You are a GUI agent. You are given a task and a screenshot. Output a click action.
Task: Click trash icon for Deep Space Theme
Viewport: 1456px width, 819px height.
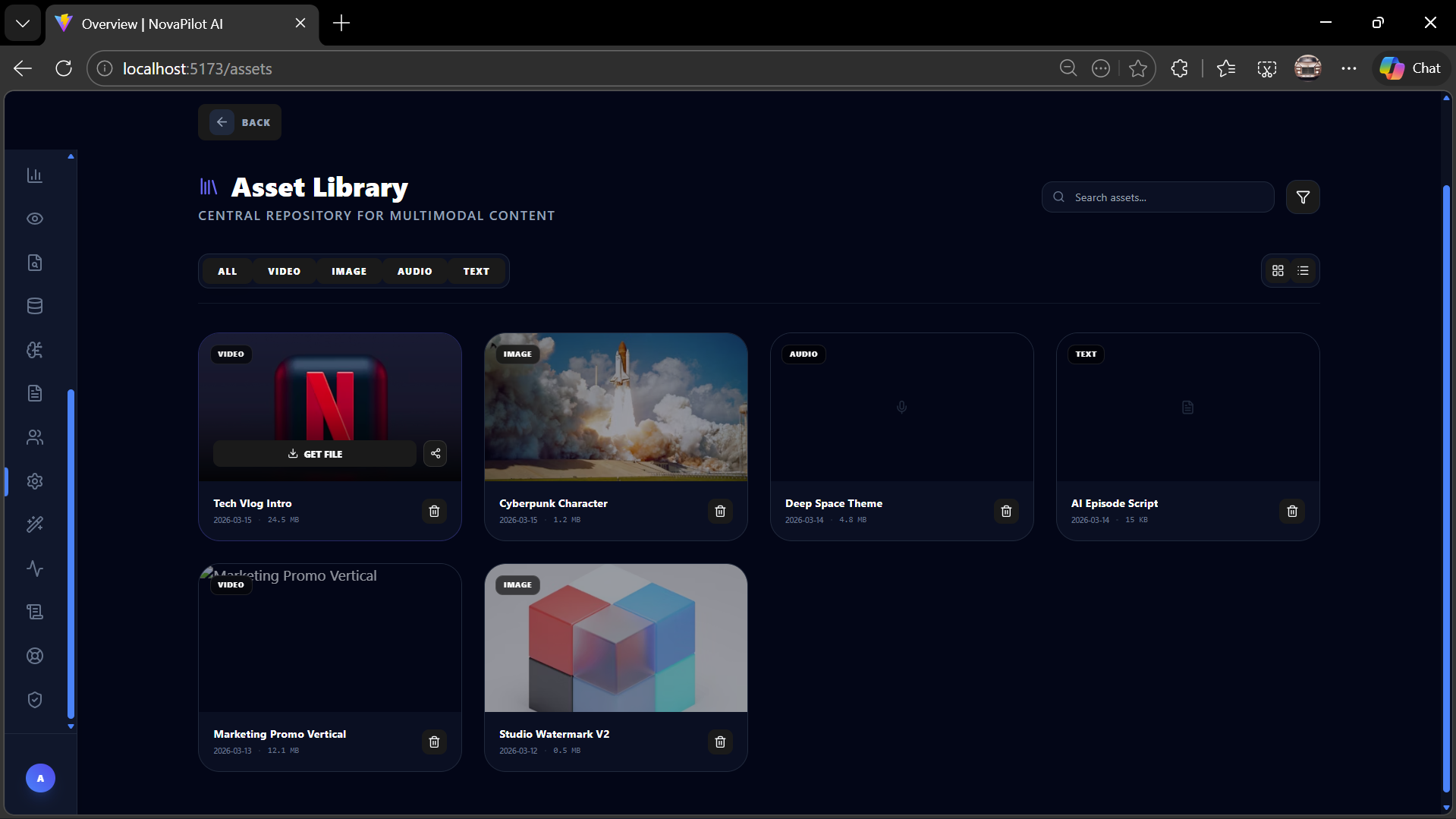pos(1006,512)
